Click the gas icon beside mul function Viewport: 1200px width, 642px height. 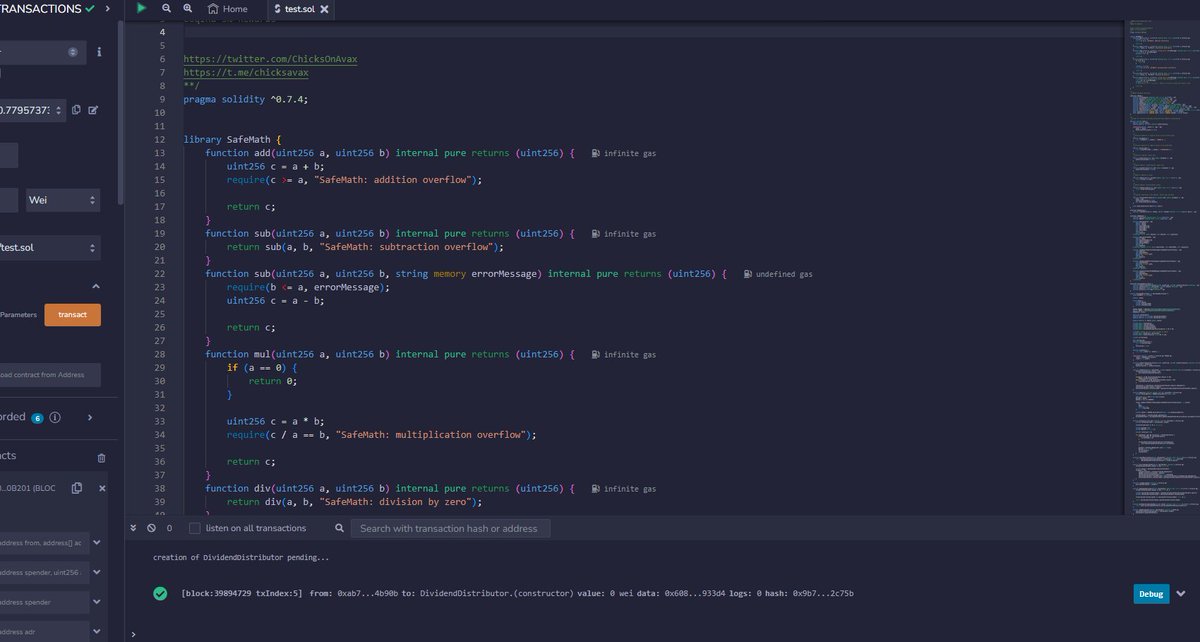point(596,354)
